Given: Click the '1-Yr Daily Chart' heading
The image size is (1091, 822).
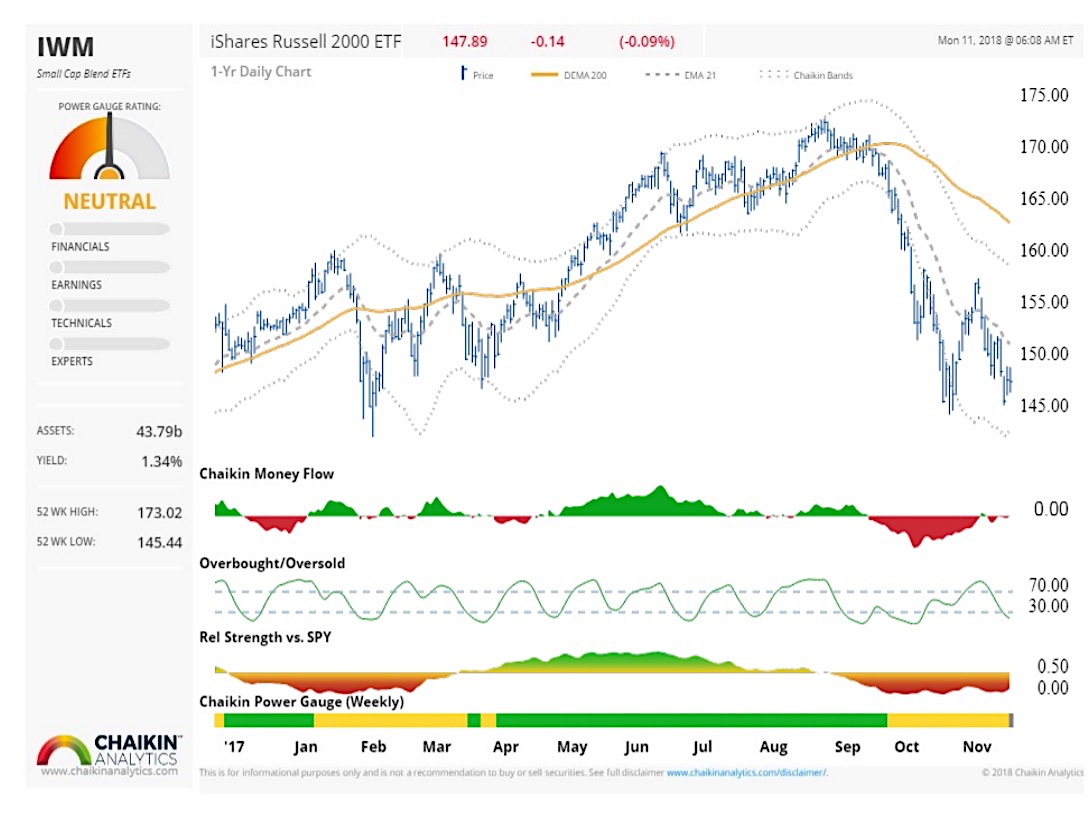Looking at the screenshot, I should [261, 72].
